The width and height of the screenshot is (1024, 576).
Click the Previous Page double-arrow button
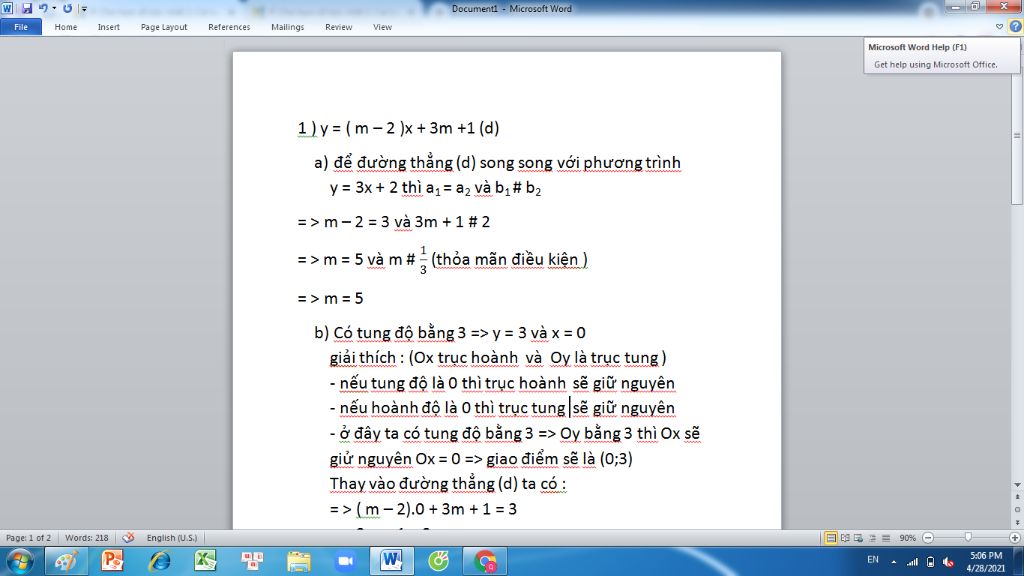1017,498
